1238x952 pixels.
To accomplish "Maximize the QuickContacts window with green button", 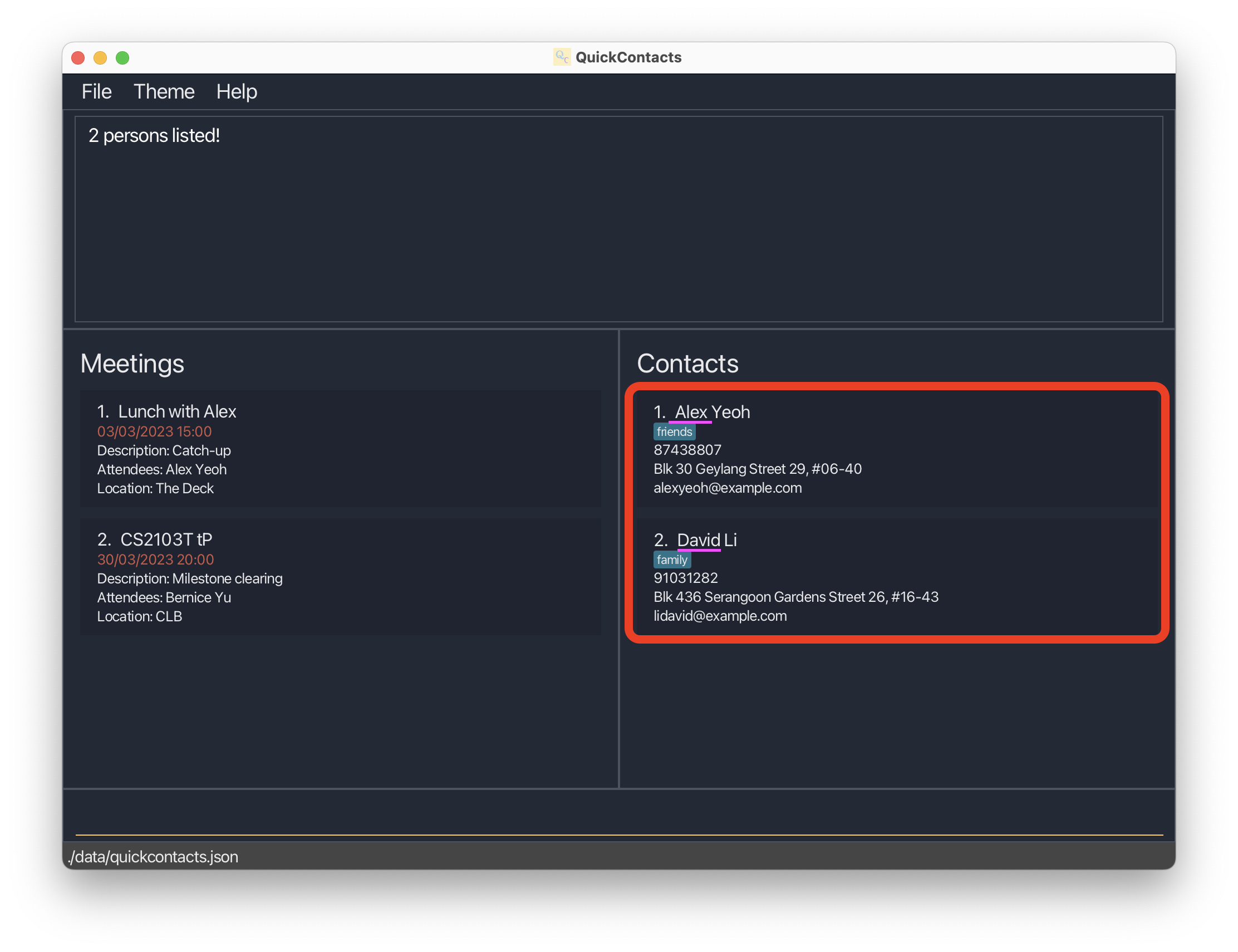I will pyautogui.click(x=122, y=58).
